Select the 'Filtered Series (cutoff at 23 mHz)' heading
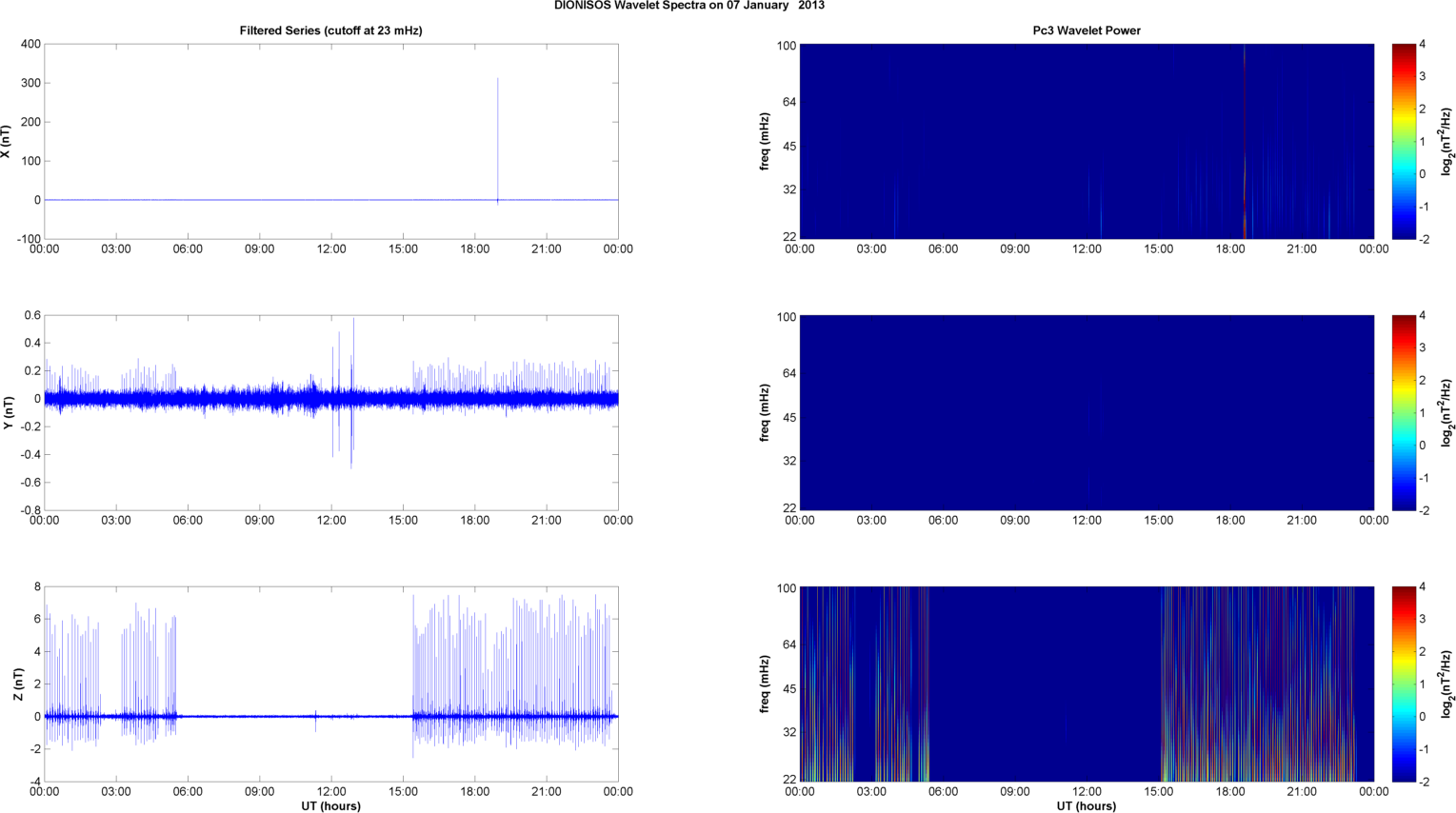This screenshot has height=813, width=1456. click(x=330, y=30)
